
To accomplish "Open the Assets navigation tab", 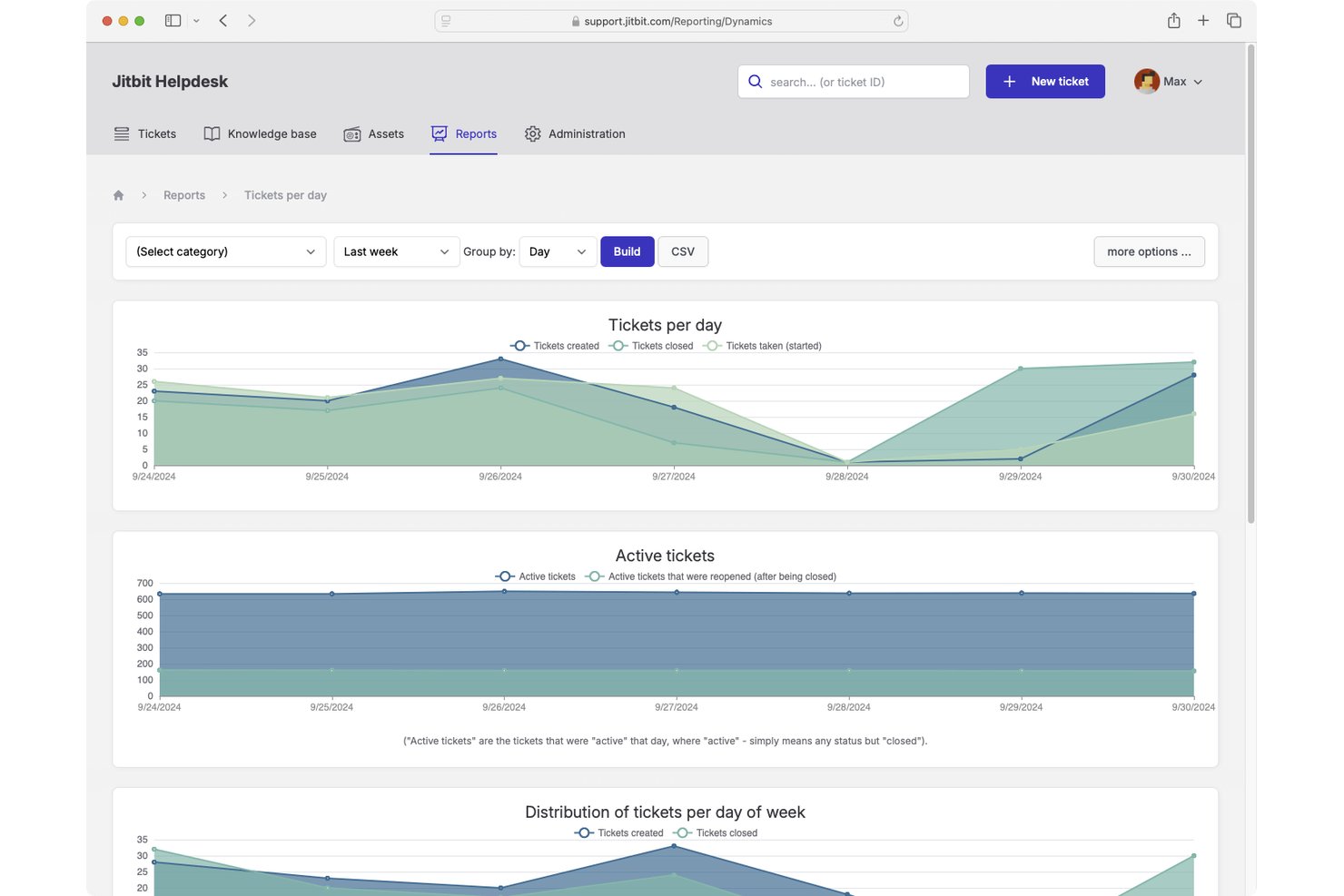I will [373, 133].
